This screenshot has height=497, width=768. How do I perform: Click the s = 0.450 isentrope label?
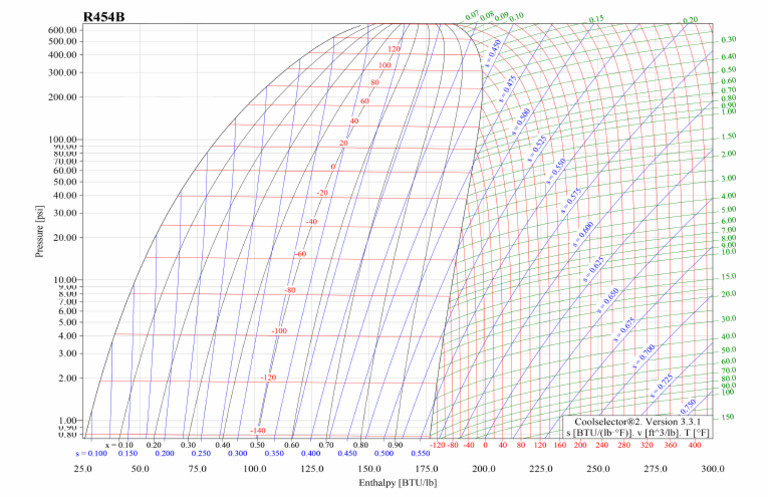click(493, 53)
